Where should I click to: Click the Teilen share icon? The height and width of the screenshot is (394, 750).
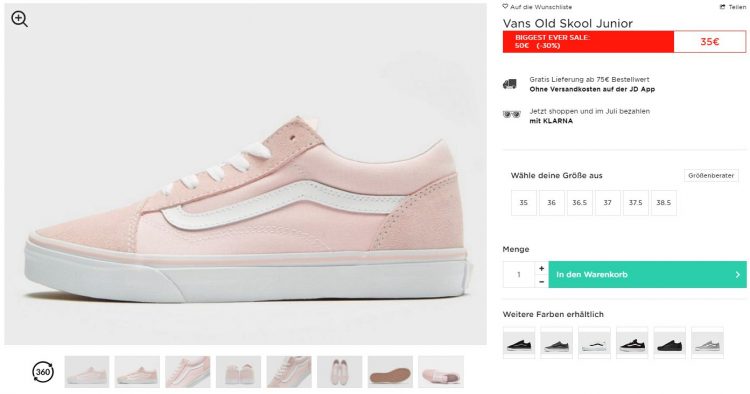coord(722,7)
